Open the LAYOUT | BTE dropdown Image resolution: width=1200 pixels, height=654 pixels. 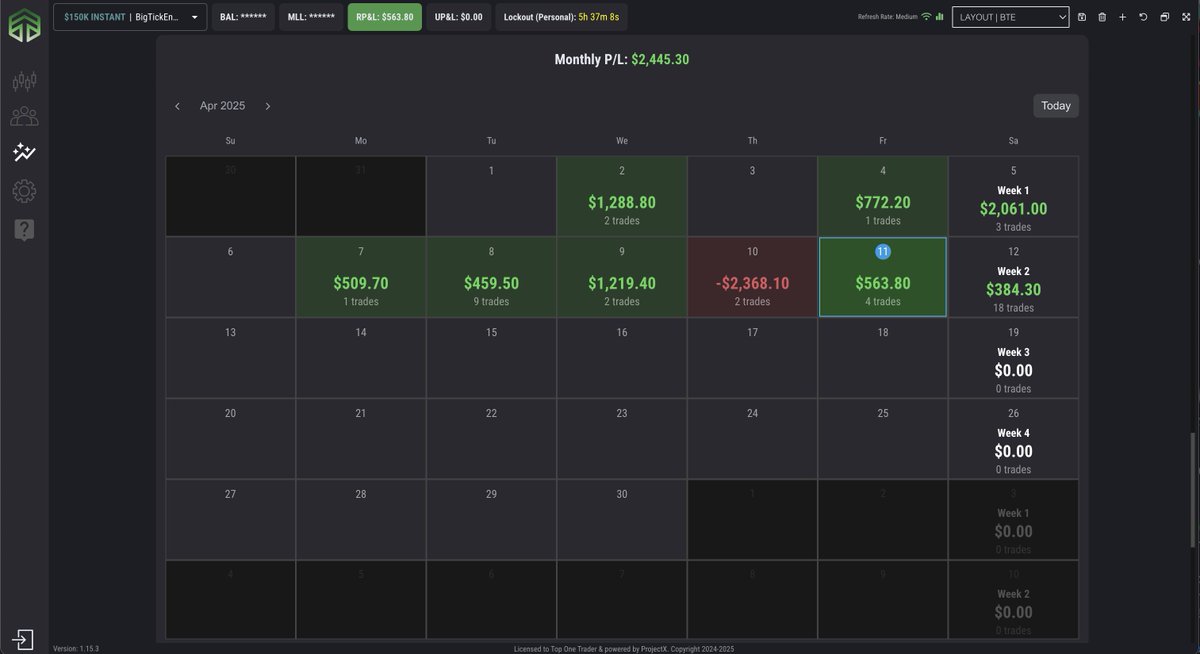click(x=1010, y=17)
